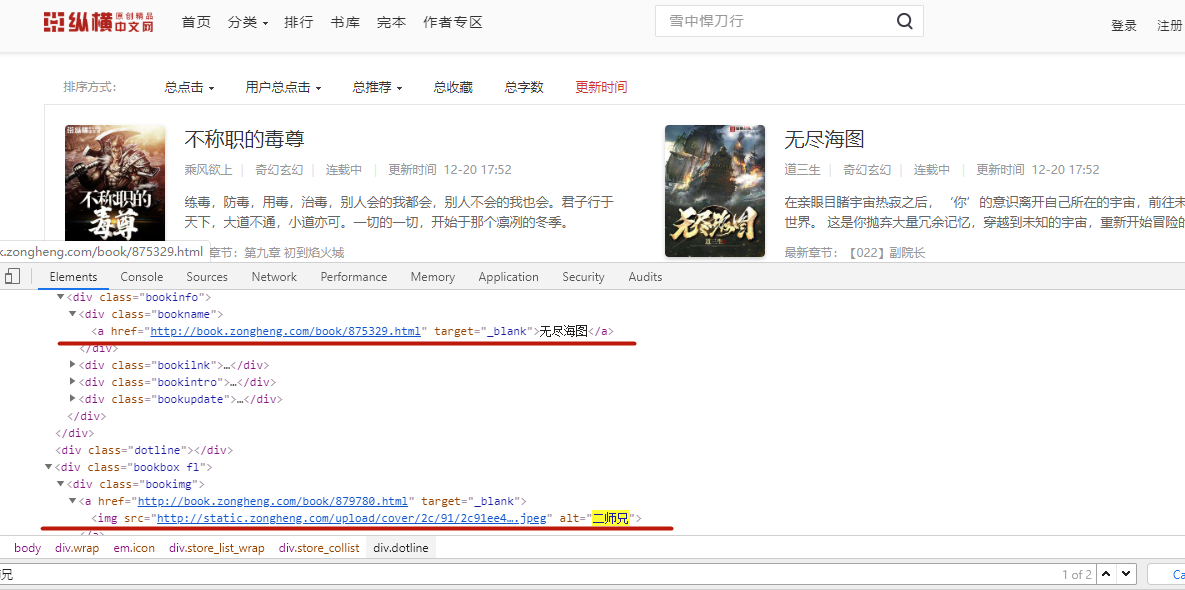Open the 不称职的毒尊 book title

tap(244, 139)
